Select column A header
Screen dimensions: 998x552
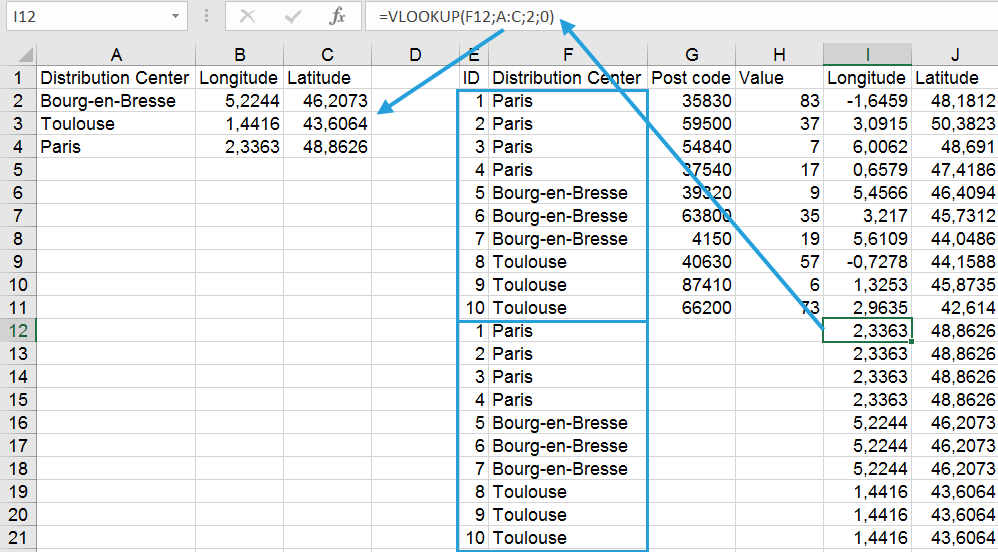pos(116,55)
